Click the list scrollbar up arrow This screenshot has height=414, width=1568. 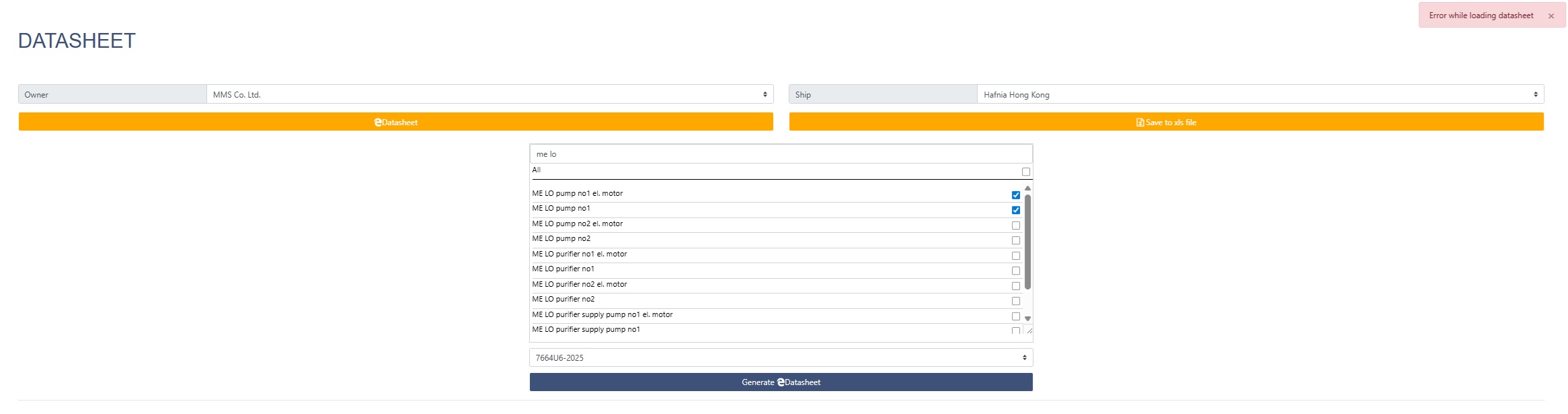point(1027,188)
